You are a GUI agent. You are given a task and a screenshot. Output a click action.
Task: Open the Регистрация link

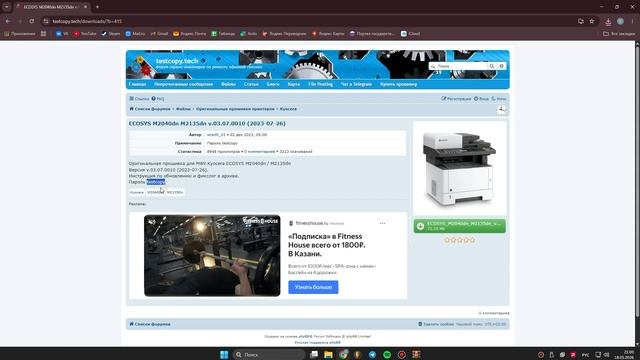(456, 99)
